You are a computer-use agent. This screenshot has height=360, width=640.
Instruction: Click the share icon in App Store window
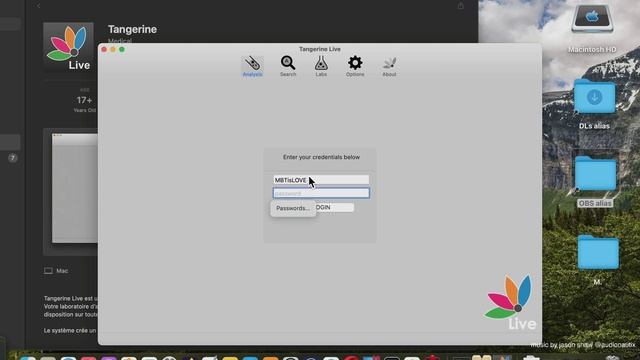[x=460, y=6]
